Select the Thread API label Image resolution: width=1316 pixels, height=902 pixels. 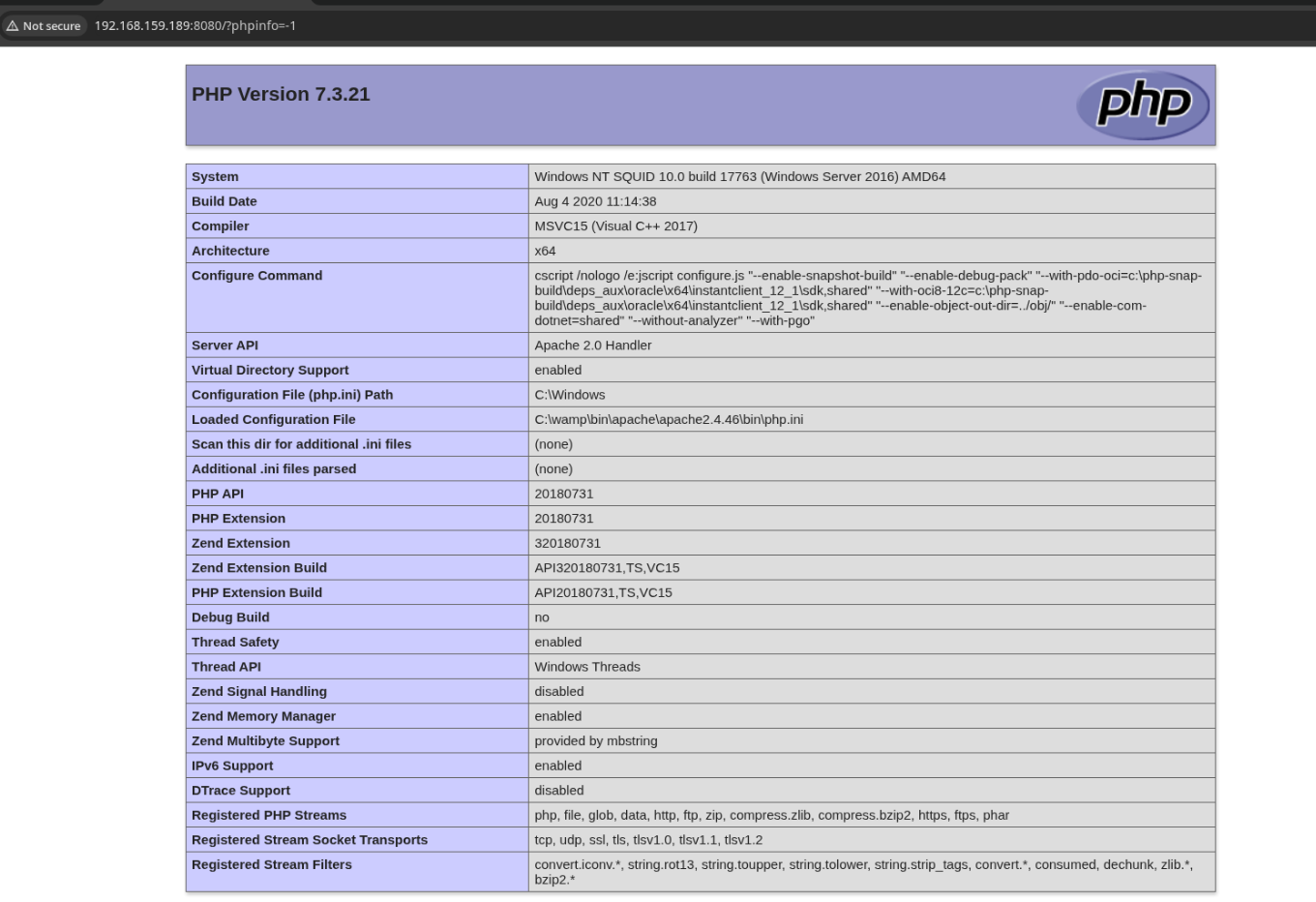pyautogui.click(x=226, y=667)
